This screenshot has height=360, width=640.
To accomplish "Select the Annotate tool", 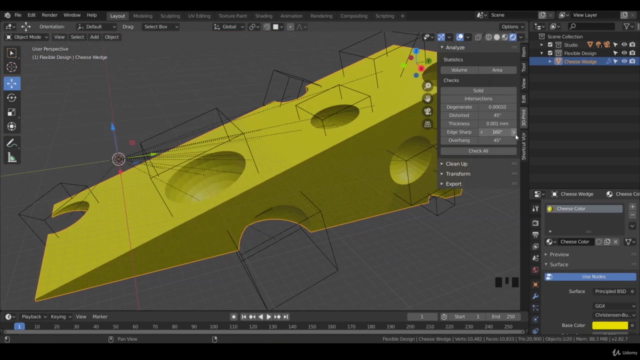I will (11, 143).
